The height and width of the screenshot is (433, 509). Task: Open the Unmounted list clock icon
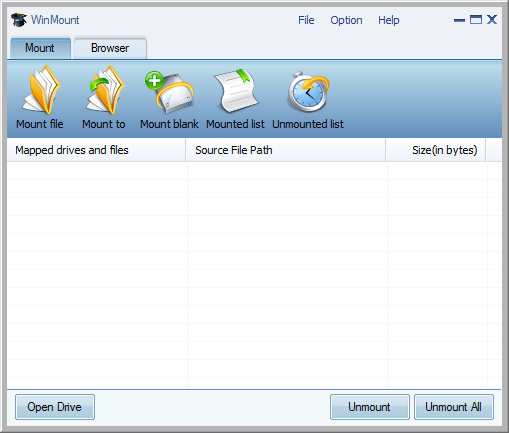click(x=308, y=91)
